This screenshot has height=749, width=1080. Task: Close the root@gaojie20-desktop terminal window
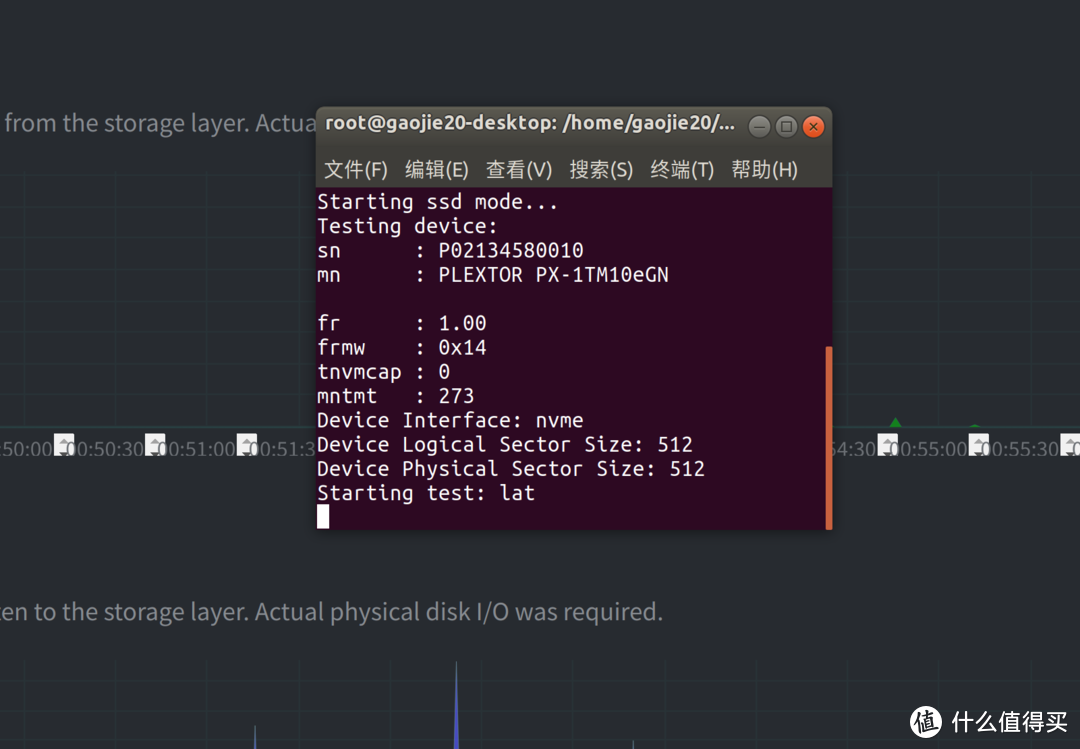[813, 127]
